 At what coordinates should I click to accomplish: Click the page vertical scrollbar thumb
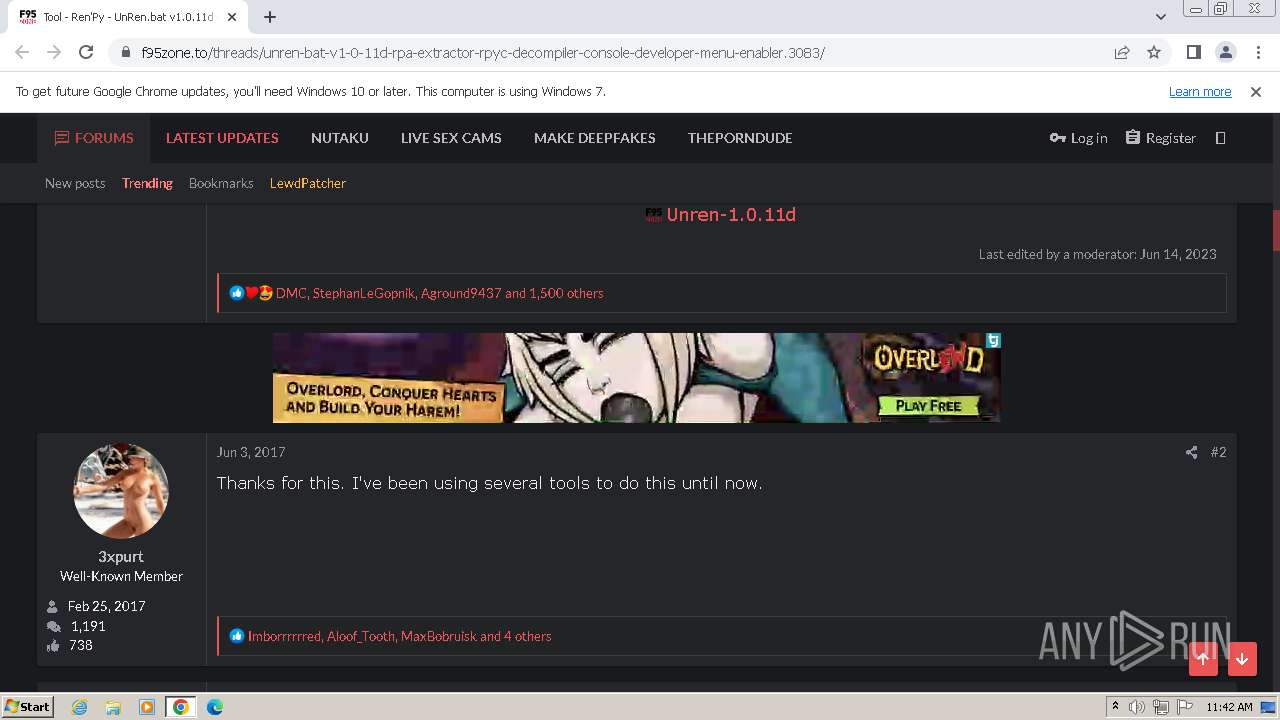(1275, 231)
